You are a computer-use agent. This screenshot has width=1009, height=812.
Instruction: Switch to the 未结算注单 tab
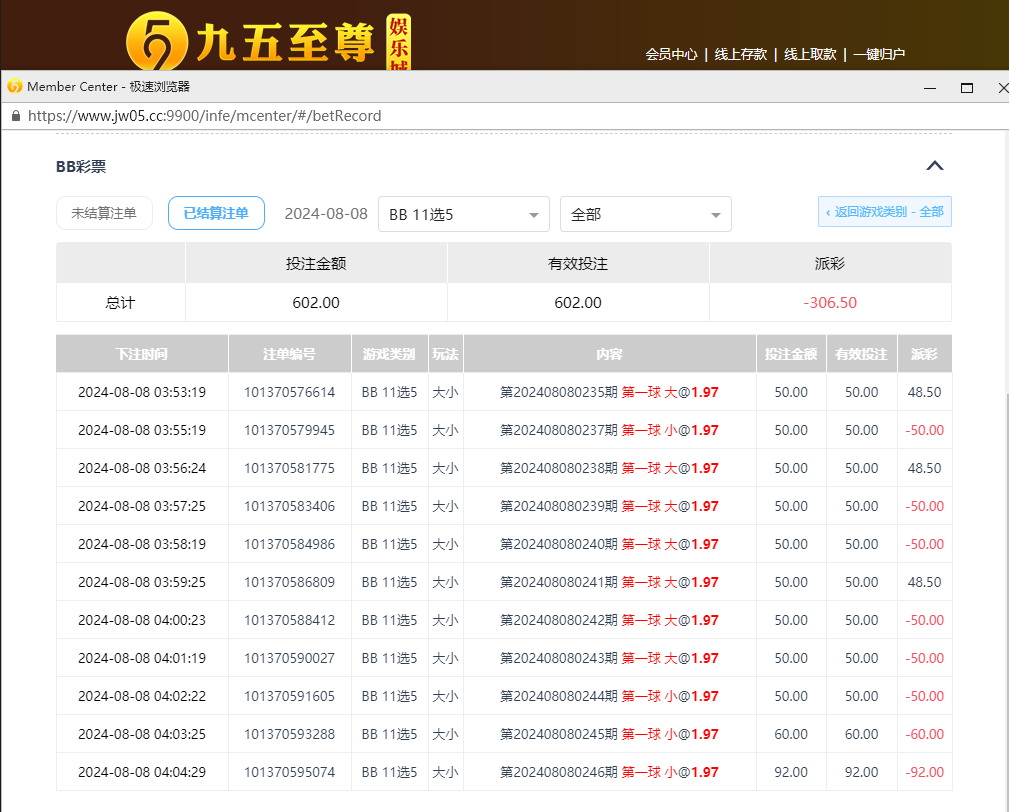104,213
